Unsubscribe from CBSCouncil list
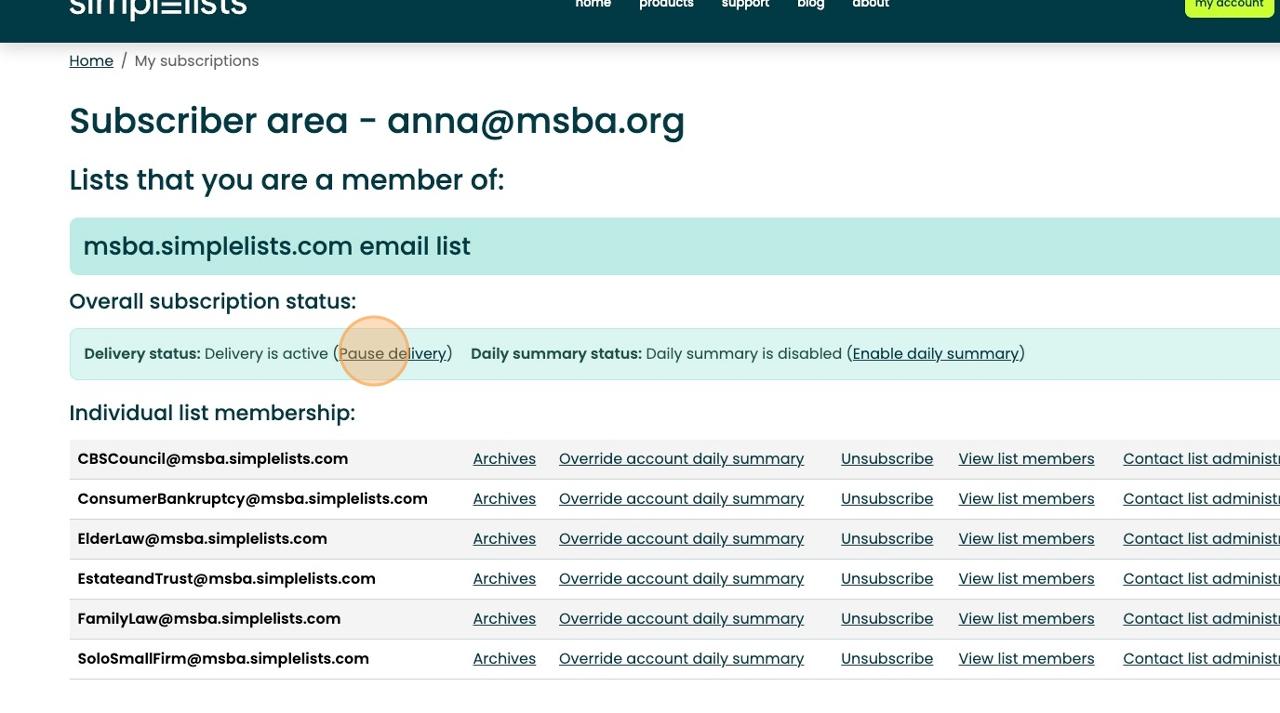The image size is (1280, 713). pyautogui.click(x=887, y=459)
